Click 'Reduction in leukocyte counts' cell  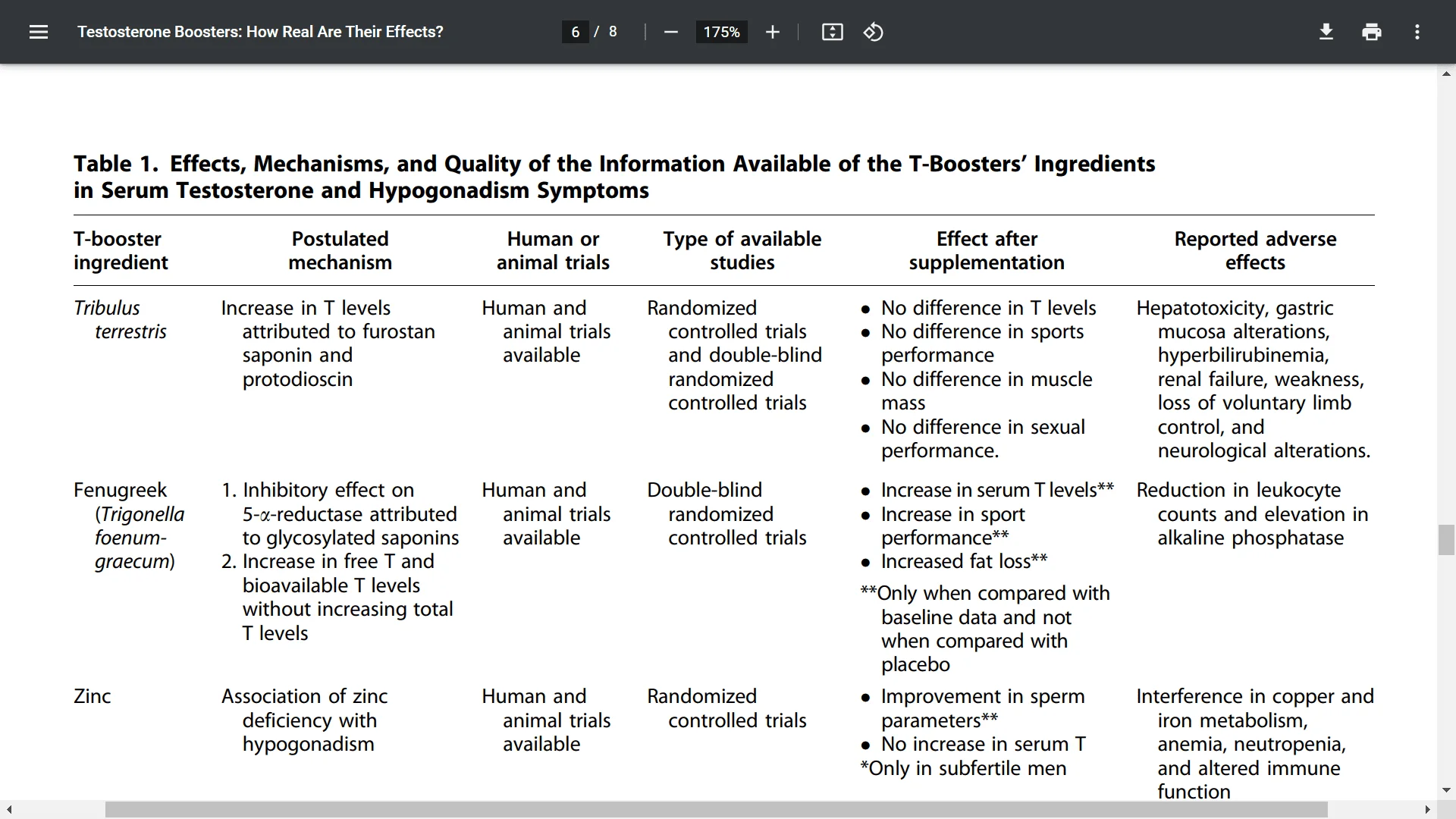1253,514
